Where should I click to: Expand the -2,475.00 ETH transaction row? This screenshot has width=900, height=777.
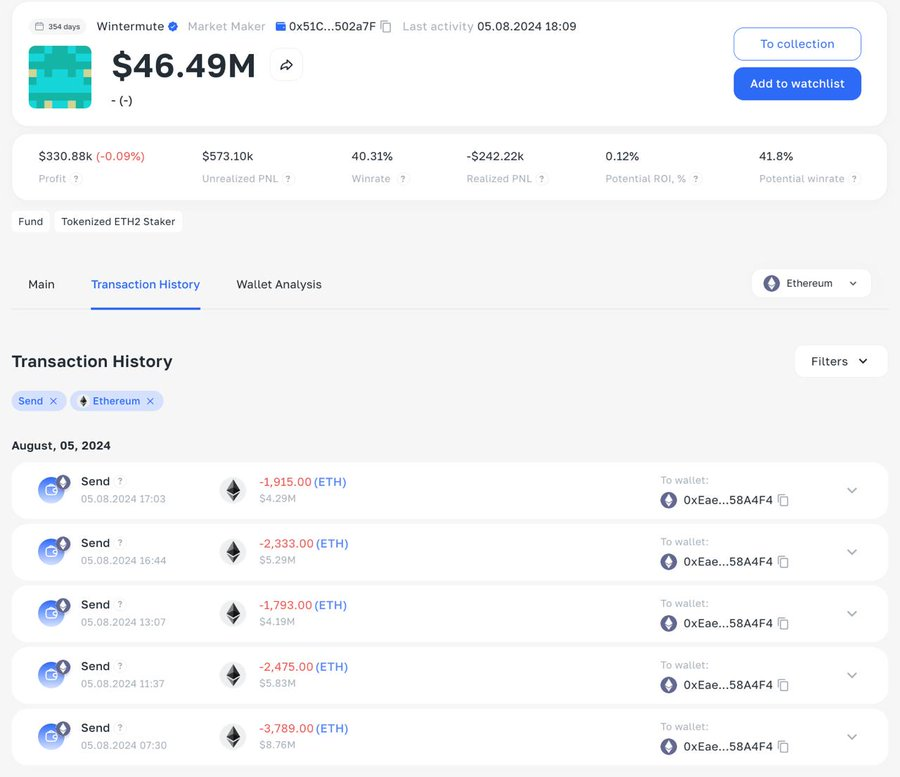click(852, 675)
